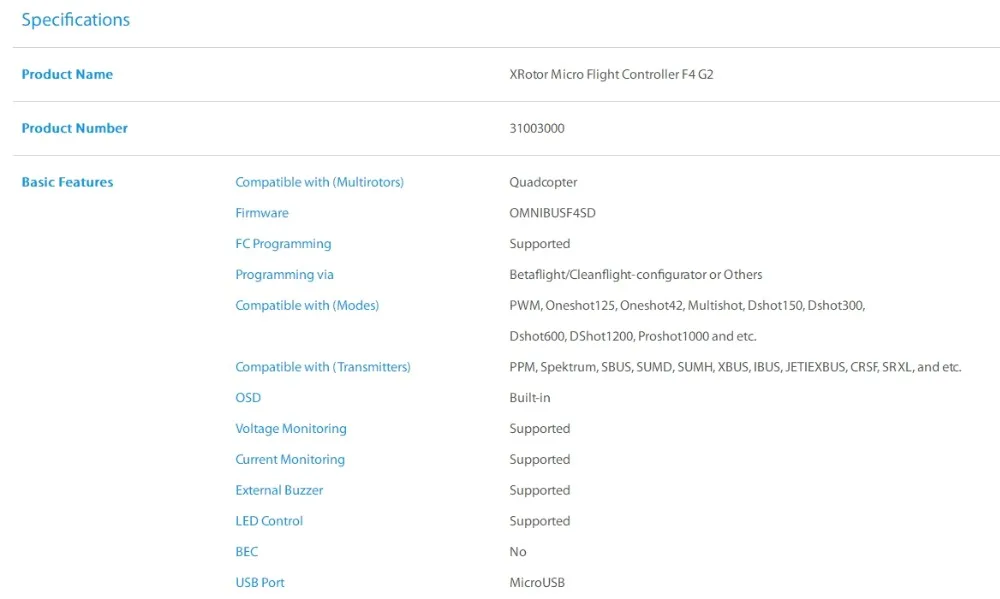Click the MicroUSB value
Viewport: 1000px width, 599px height.
536,582
